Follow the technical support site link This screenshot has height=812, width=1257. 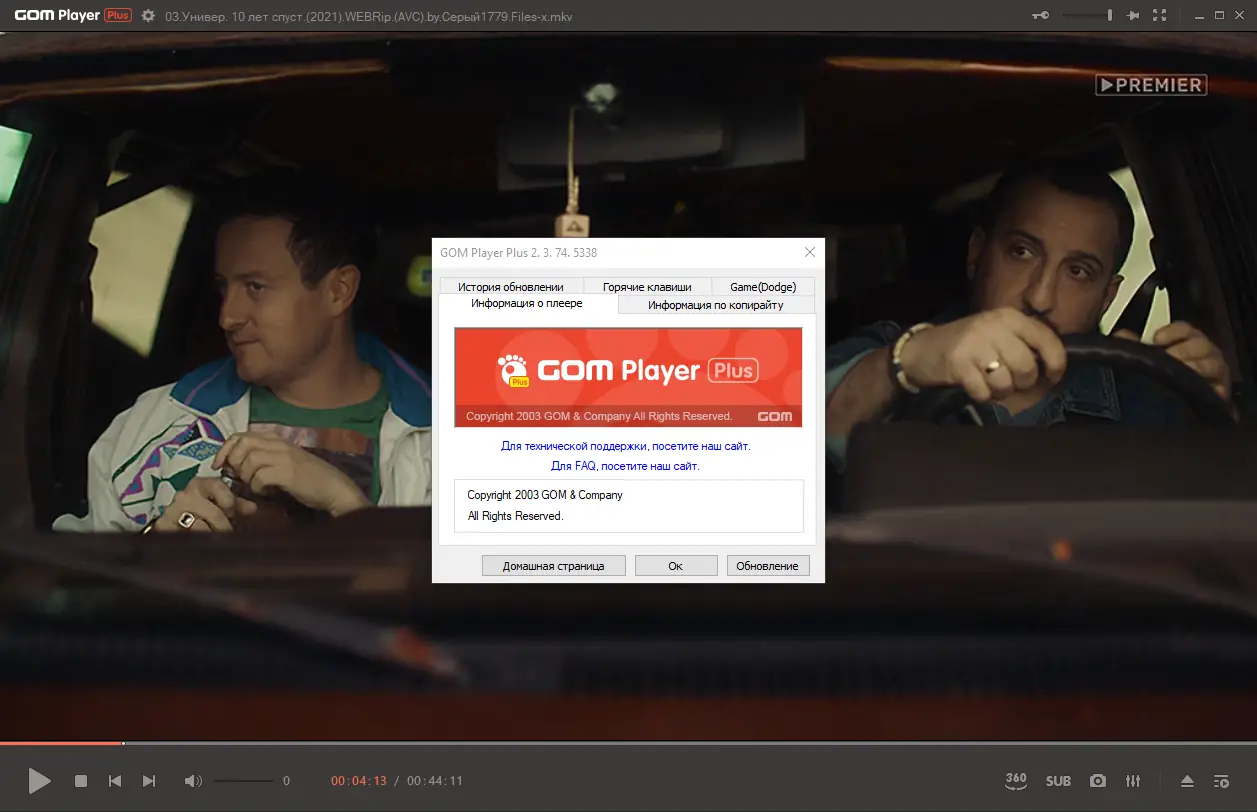(626, 446)
